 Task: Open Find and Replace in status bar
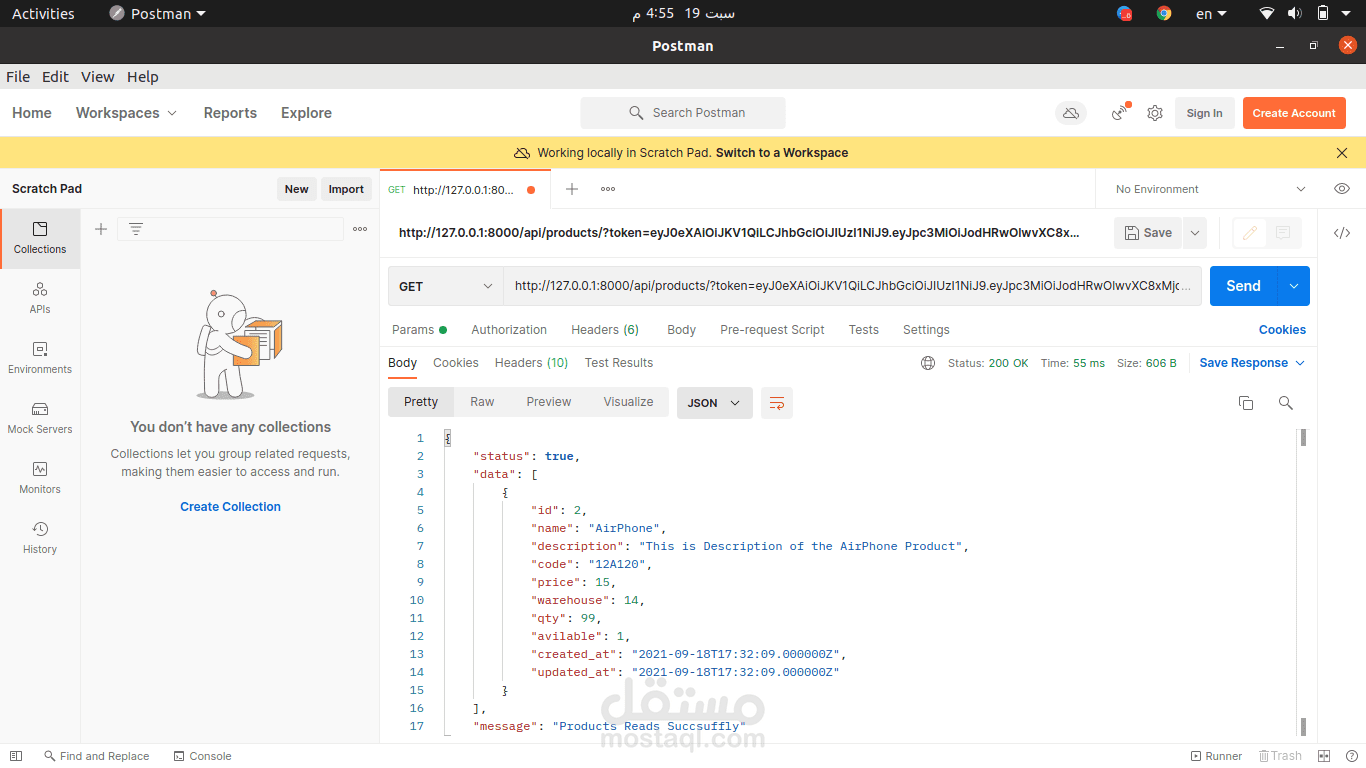tap(96, 756)
